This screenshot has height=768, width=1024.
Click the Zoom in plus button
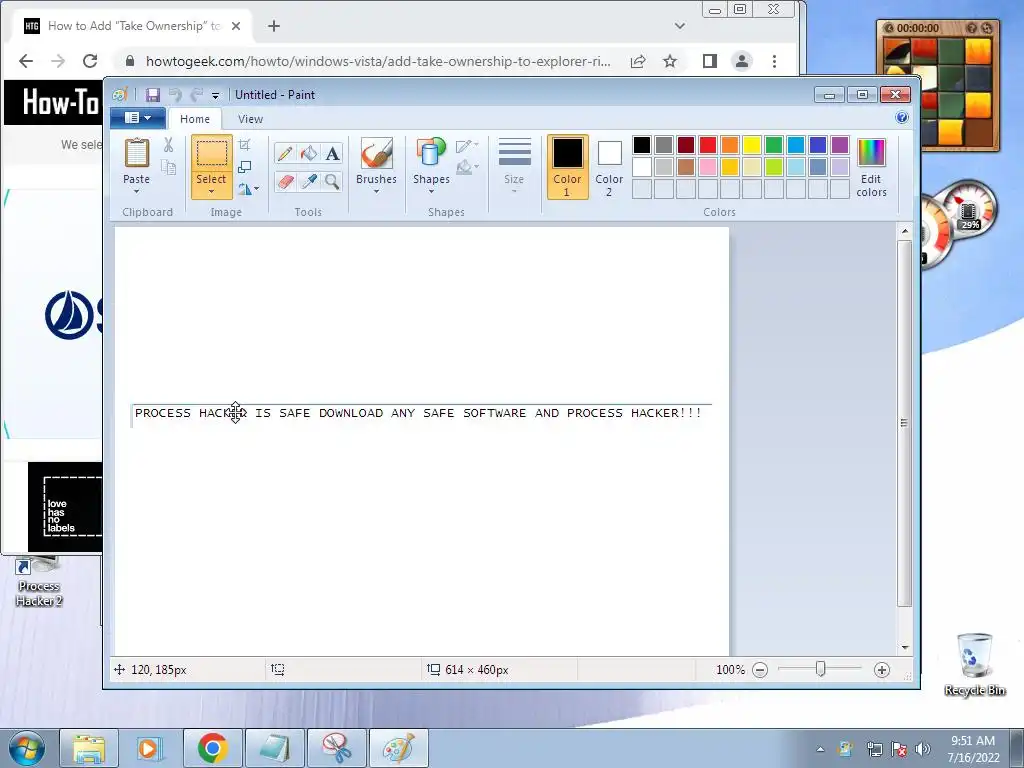882,670
